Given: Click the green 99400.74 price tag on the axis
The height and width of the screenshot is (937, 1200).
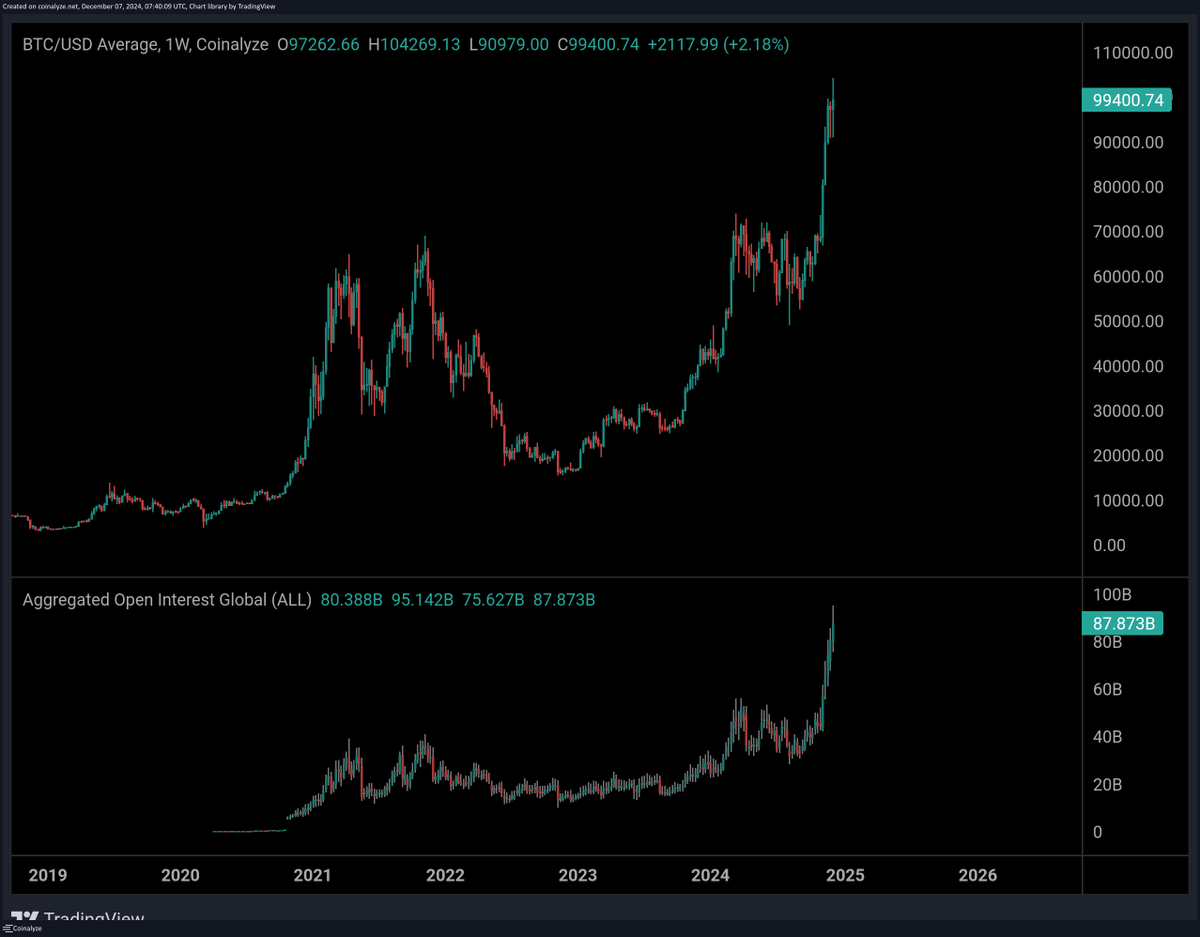Looking at the screenshot, I should (x=1127, y=100).
